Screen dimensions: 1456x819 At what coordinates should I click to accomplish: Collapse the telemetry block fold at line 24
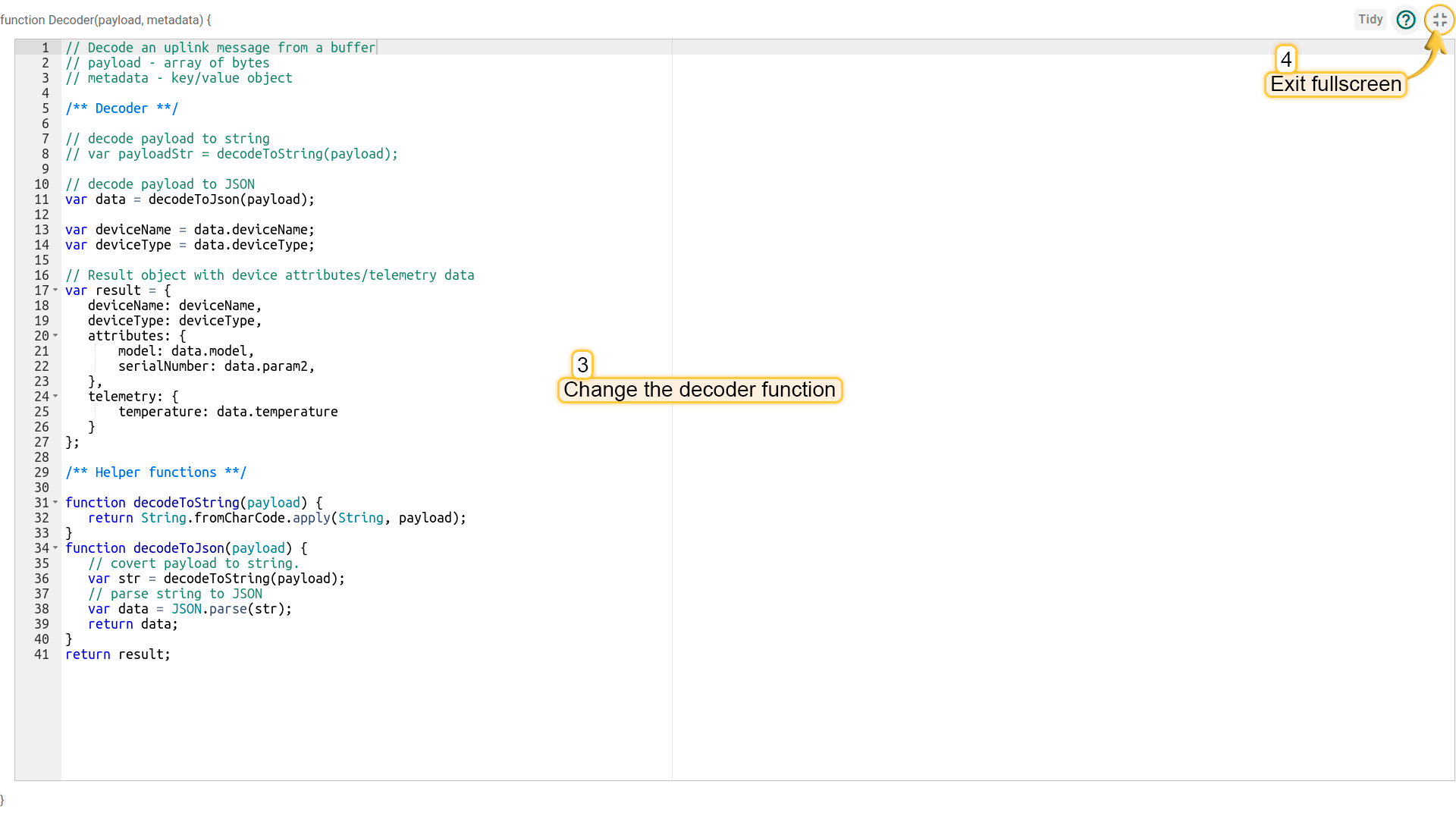[55, 397]
